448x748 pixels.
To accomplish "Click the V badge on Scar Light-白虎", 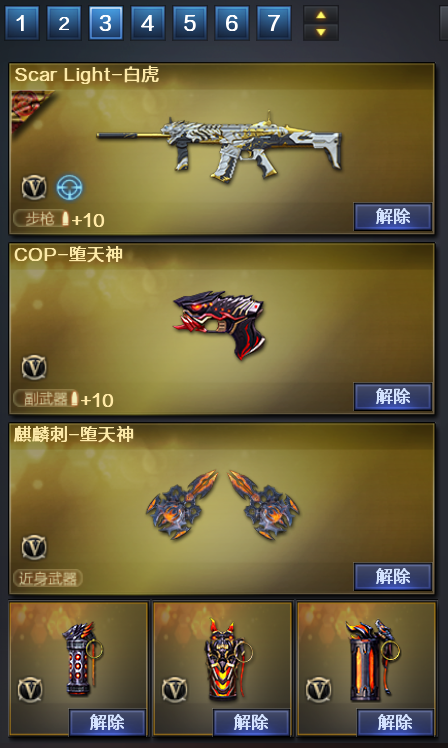I will [34, 187].
